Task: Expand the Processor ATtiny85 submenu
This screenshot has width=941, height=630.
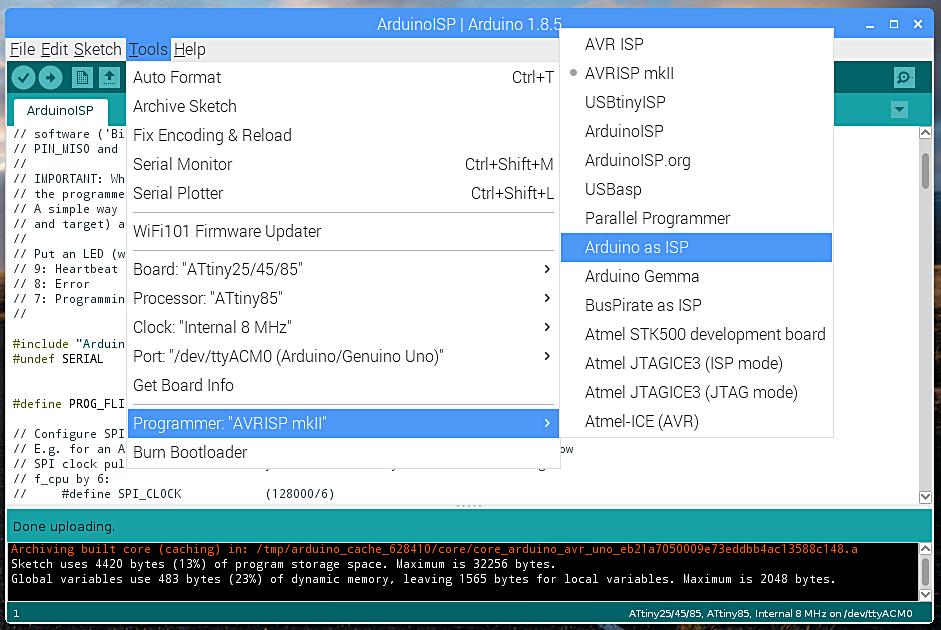Action: pyautogui.click(x=343, y=298)
